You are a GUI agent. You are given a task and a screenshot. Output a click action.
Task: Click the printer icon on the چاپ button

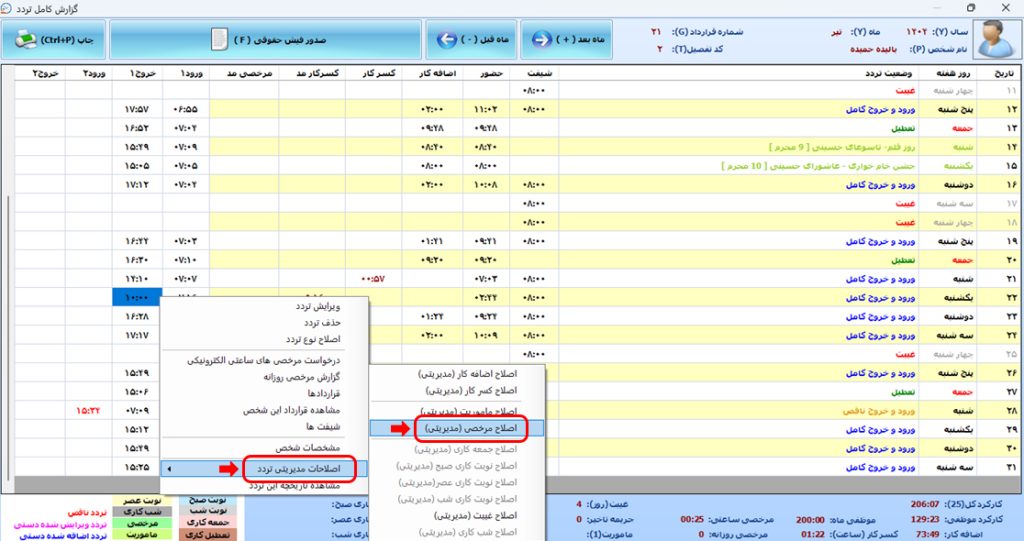click(x=25, y=40)
